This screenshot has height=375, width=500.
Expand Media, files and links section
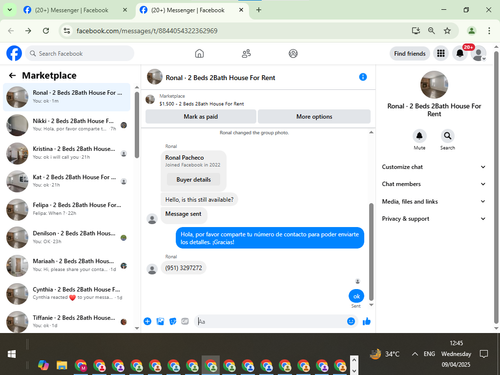pos(434,201)
